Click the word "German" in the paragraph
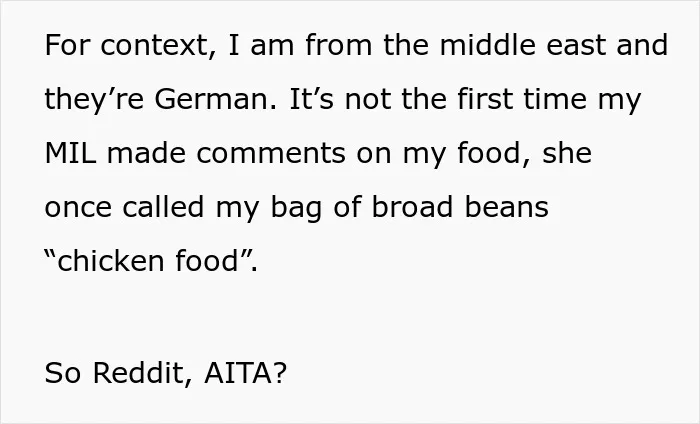This screenshot has width=700, height=424. 215,99
